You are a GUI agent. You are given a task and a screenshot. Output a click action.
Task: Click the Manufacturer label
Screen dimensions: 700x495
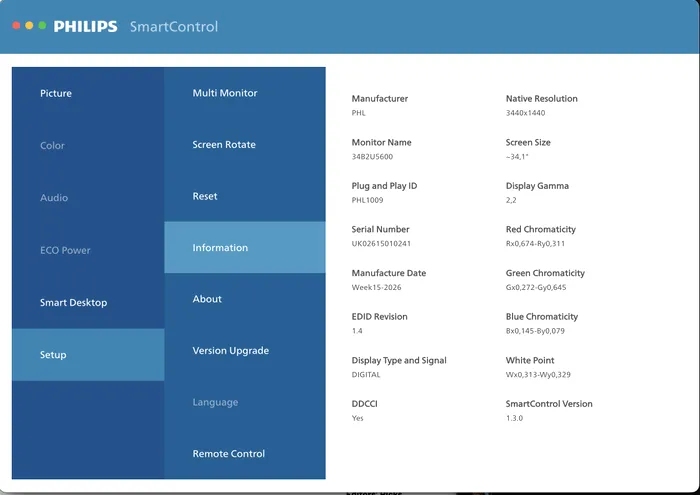pyautogui.click(x=380, y=99)
